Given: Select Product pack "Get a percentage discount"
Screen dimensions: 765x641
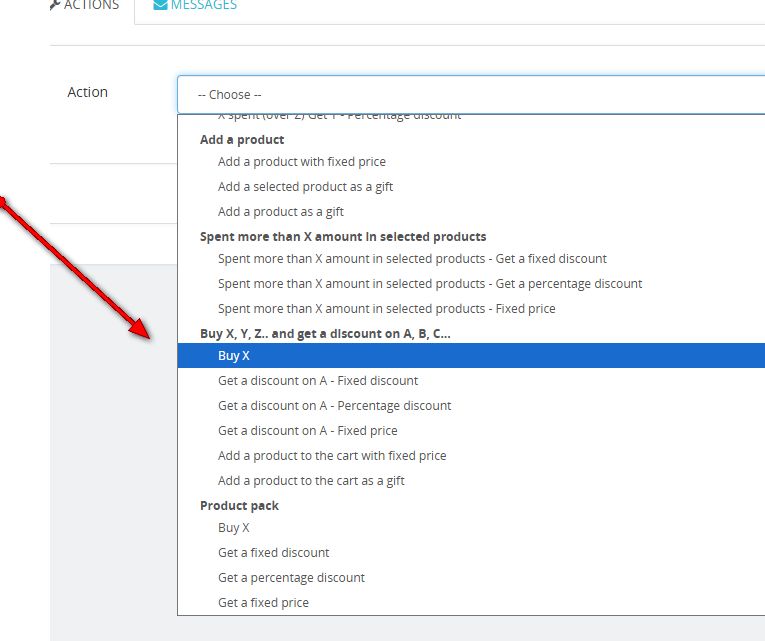Looking at the screenshot, I should tap(291, 578).
